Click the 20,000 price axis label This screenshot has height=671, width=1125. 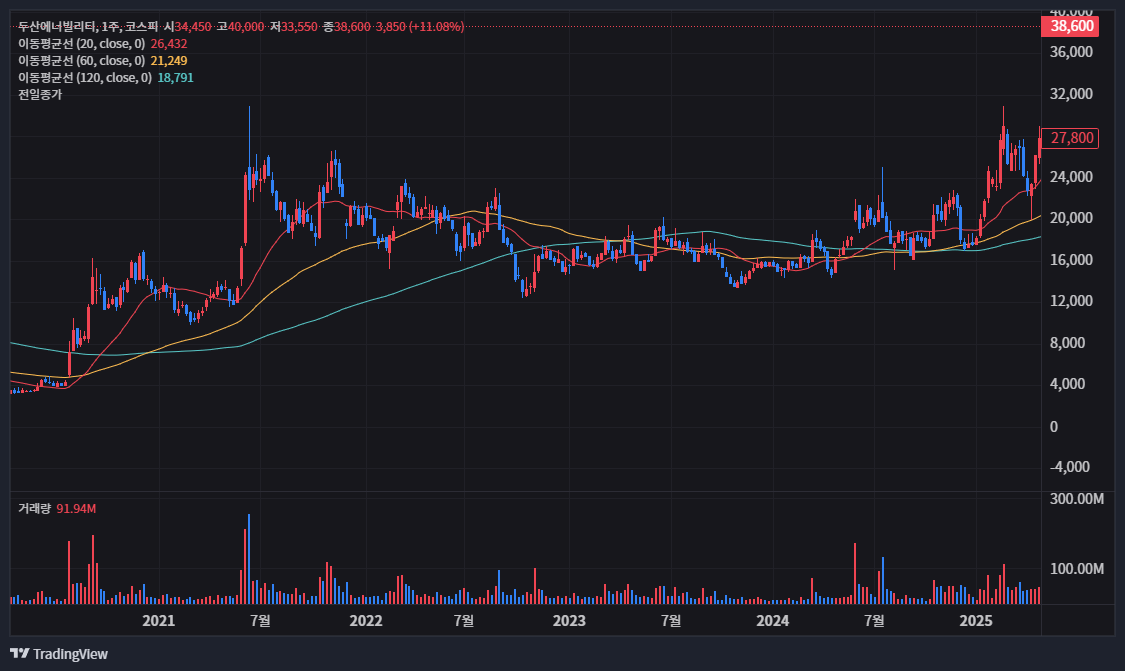point(1071,218)
